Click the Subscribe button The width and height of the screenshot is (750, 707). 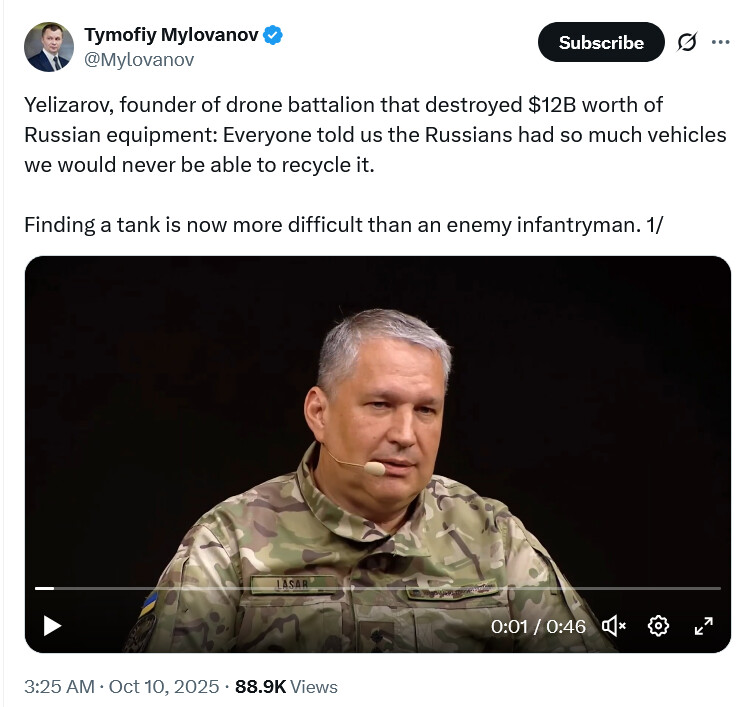pos(601,42)
